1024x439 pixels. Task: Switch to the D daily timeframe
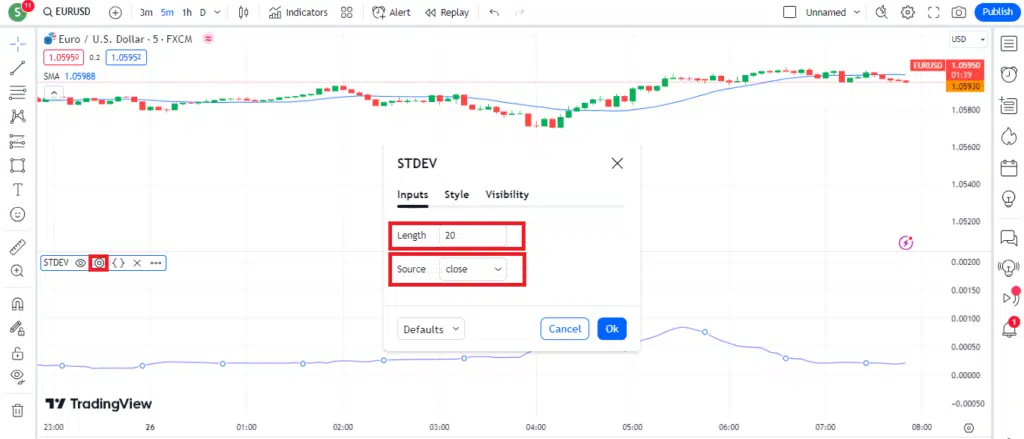(203, 12)
